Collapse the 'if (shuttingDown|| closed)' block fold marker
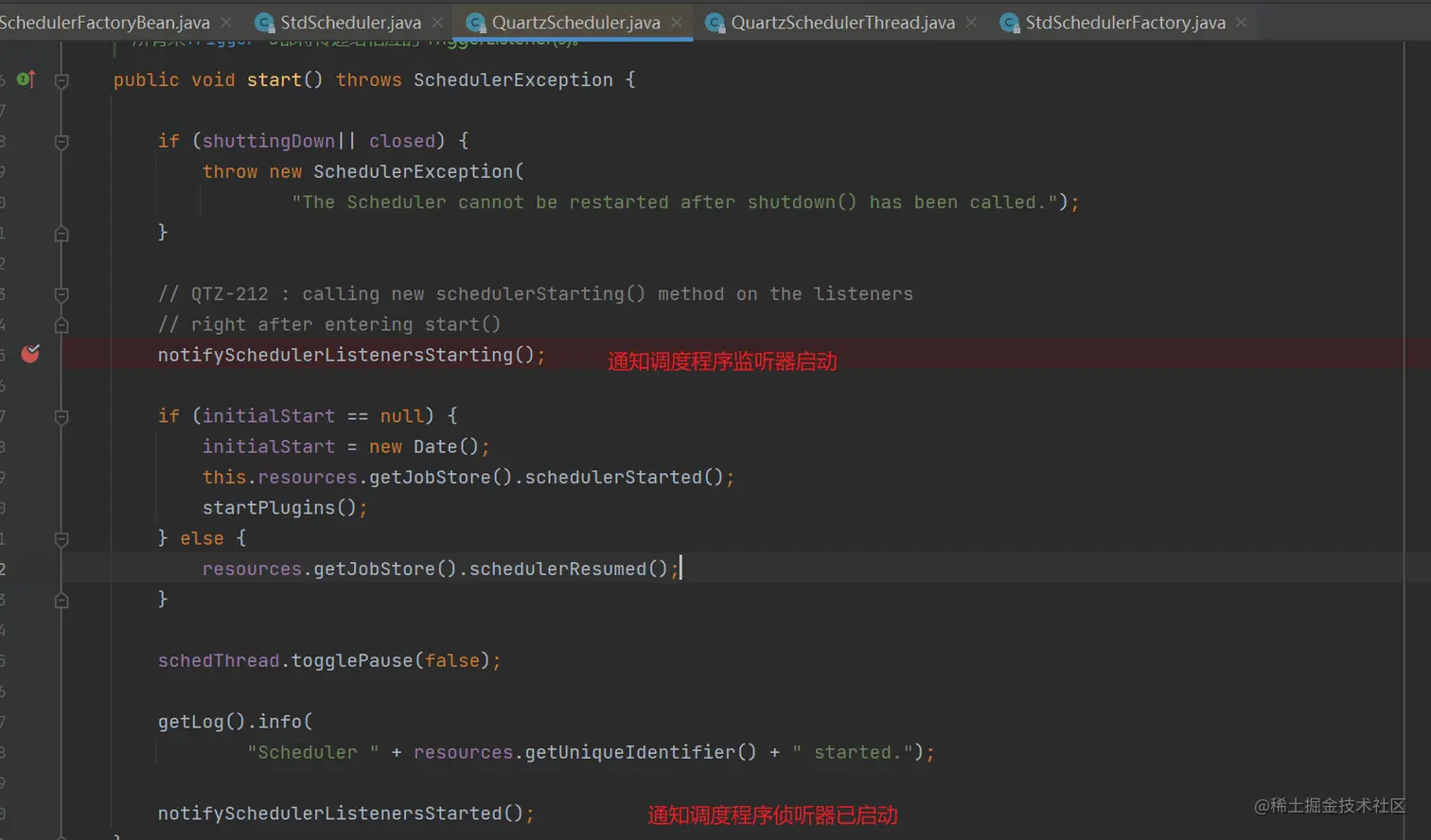This screenshot has height=840, width=1431. [62, 142]
